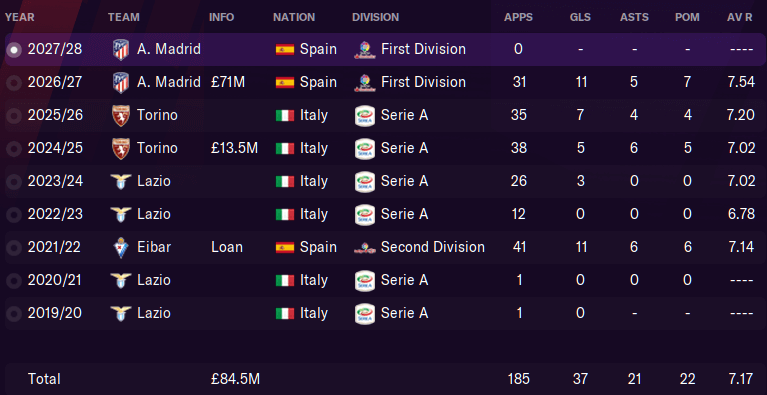Click the Eibar club crest icon
Viewport: 767px width, 395px height.
point(121,247)
